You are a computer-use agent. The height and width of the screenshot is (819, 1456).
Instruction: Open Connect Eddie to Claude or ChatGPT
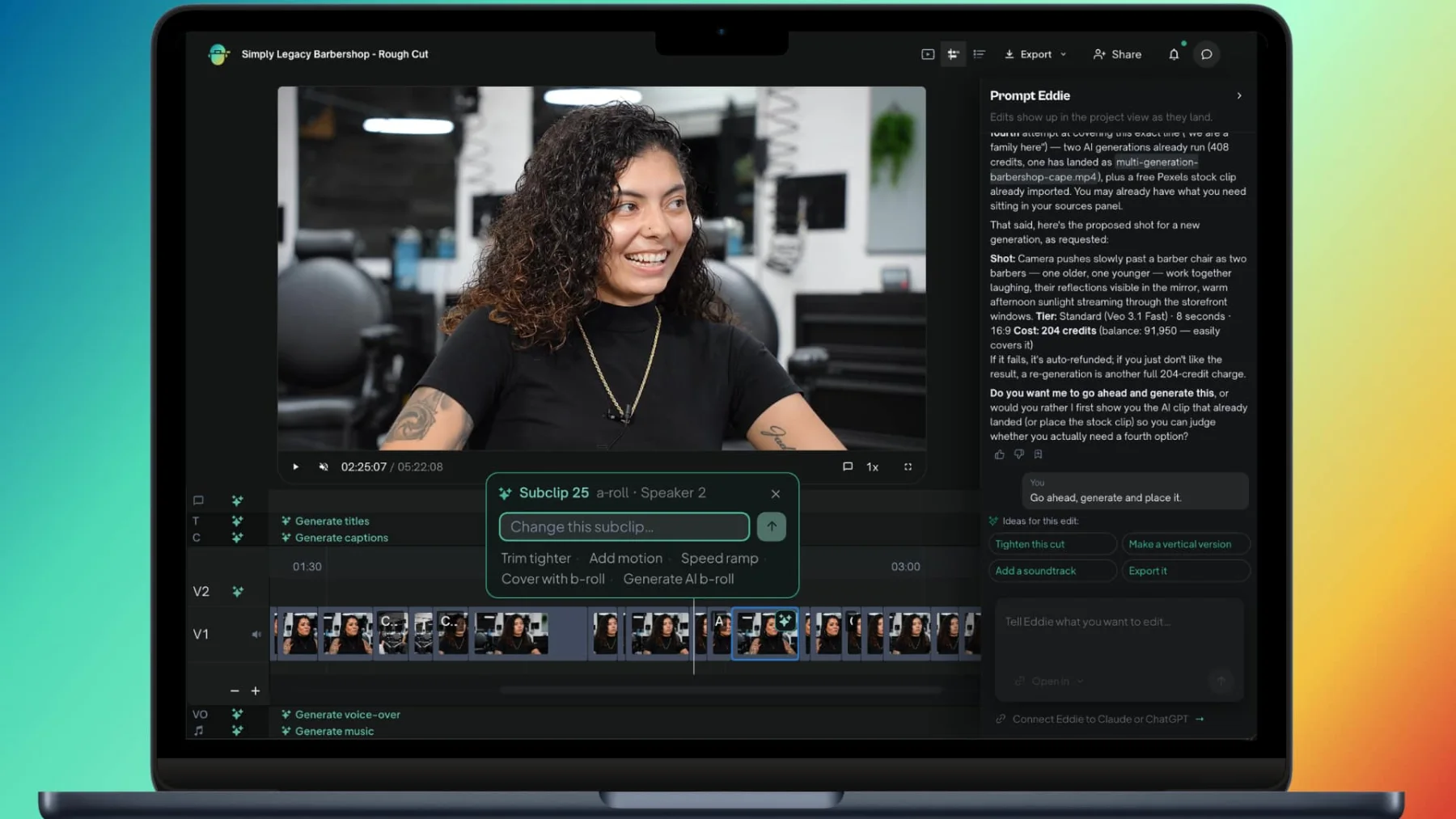coord(1100,719)
